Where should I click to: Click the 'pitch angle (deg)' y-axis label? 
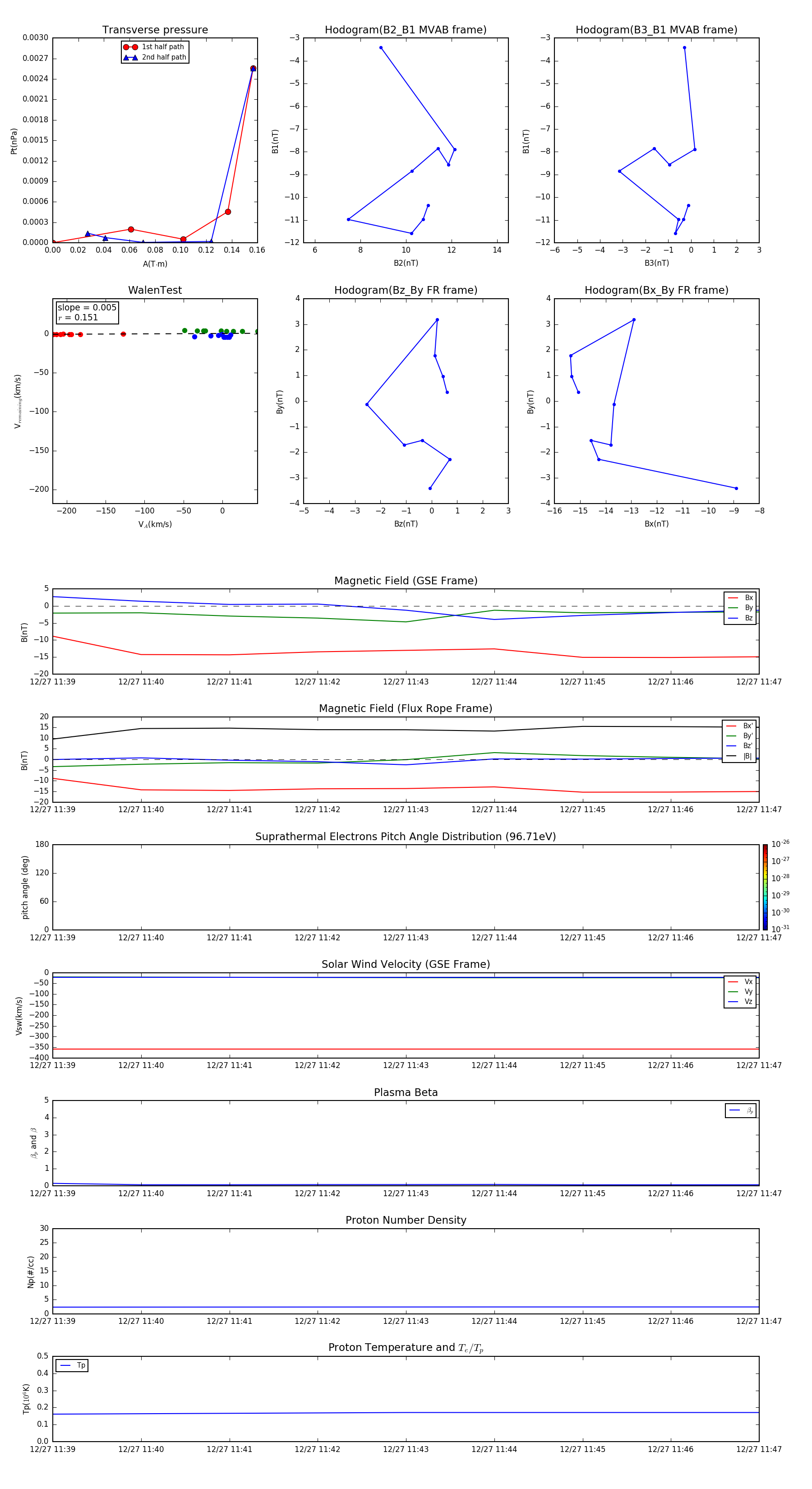pyautogui.click(x=25, y=887)
